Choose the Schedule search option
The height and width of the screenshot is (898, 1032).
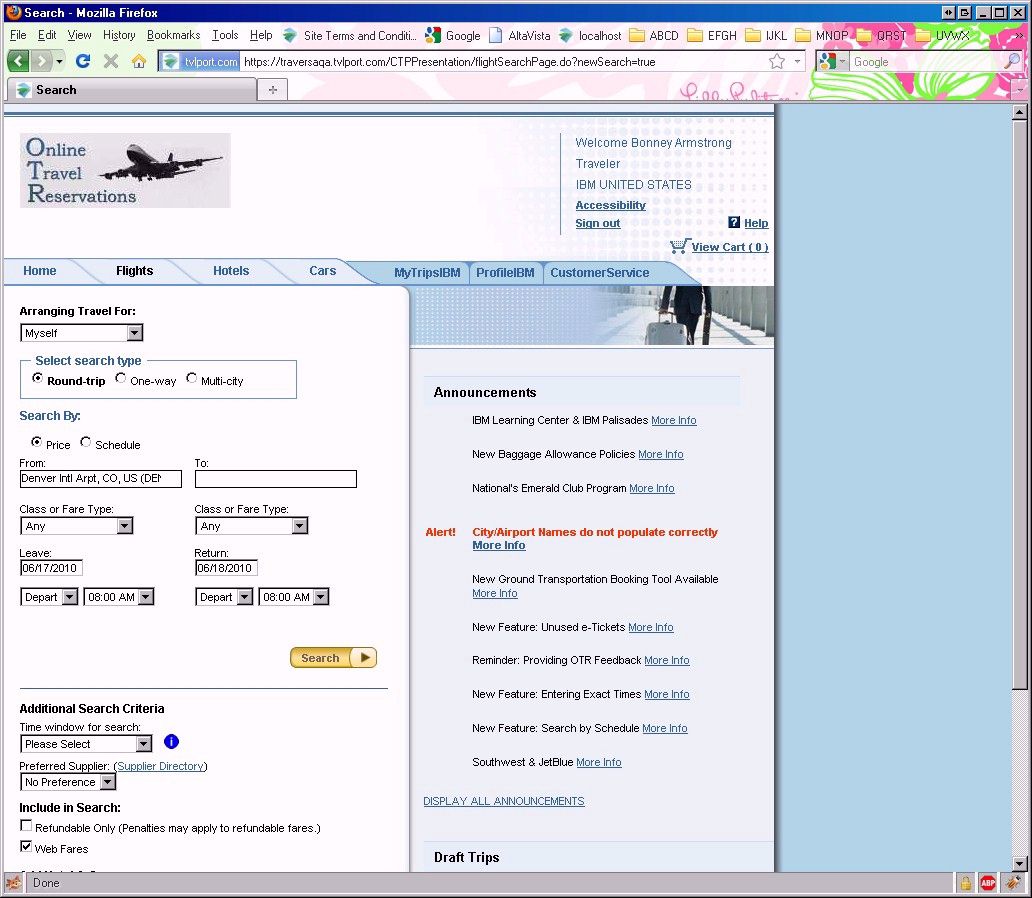coord(86,443)
